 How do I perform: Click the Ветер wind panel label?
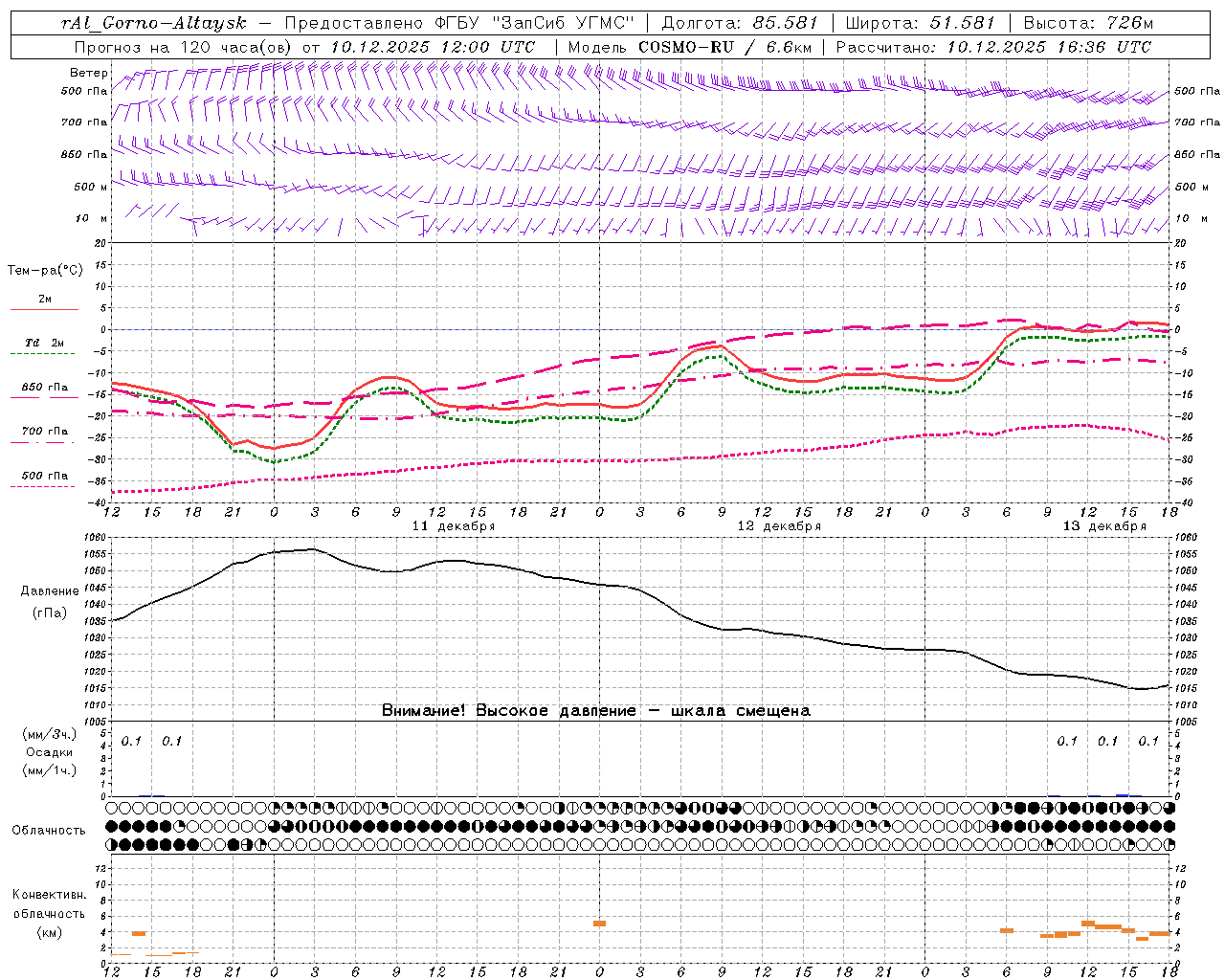point(89,73)
